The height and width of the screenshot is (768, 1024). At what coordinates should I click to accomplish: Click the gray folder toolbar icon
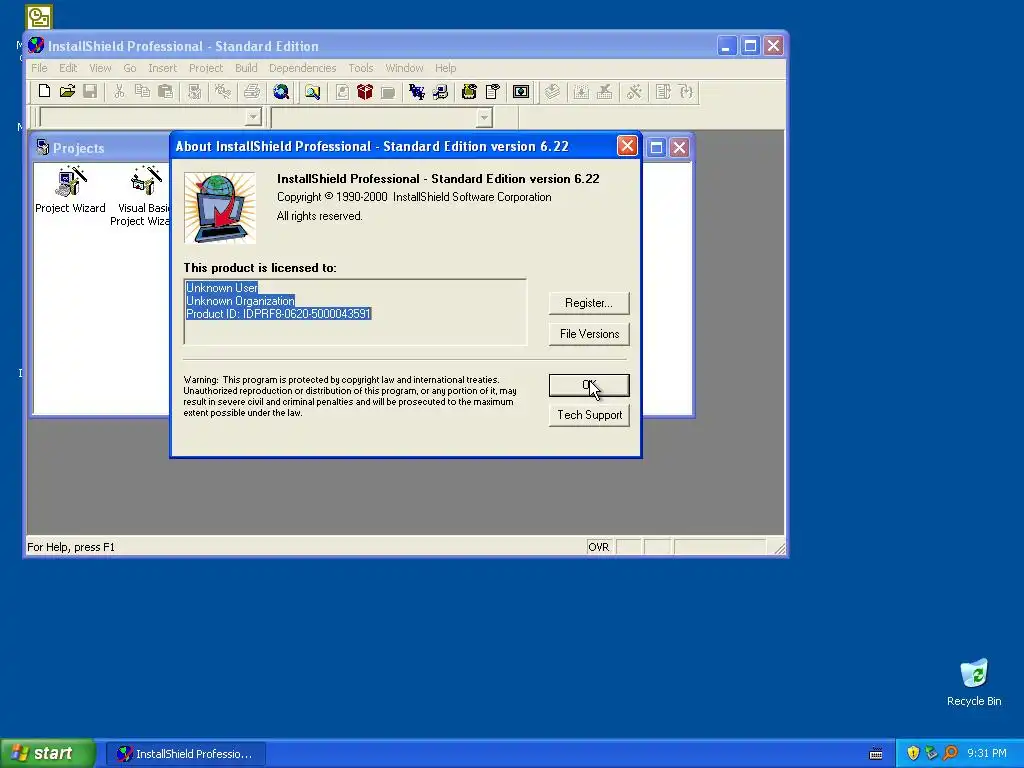[x=388, y=91]
